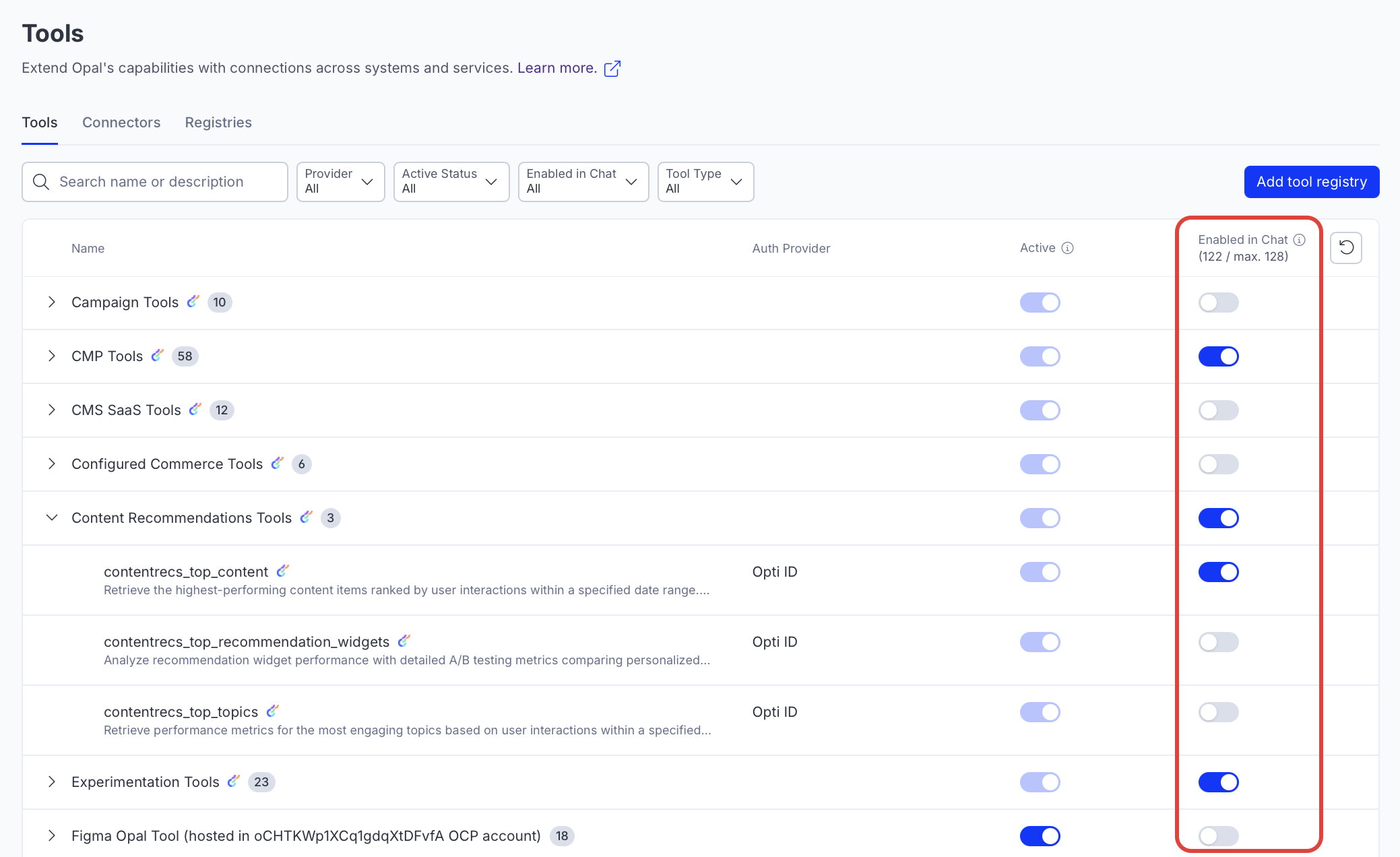Viewport: 1400px width, 857px height.
Task: Open the Learn more link
Action: coord(556,68)
